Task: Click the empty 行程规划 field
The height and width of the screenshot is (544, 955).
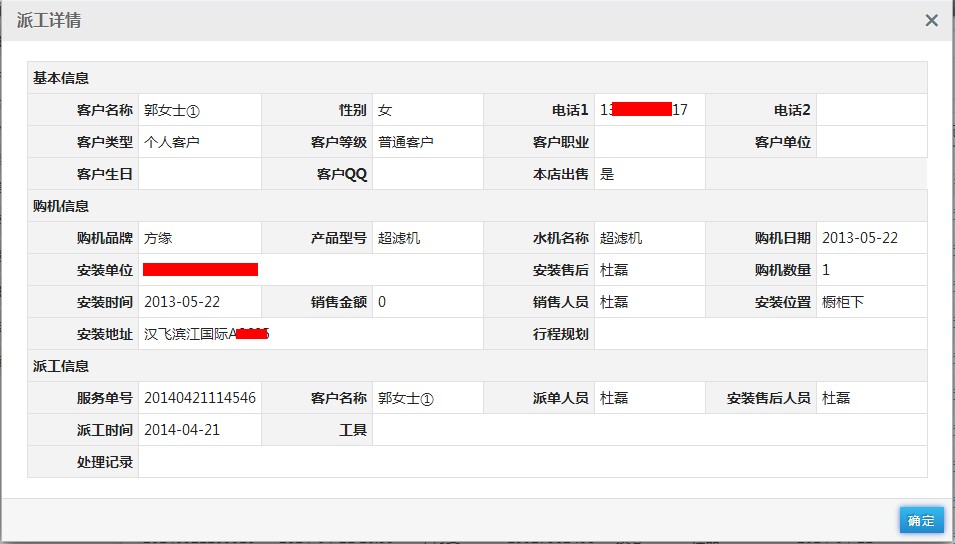Action: (760, 334)
